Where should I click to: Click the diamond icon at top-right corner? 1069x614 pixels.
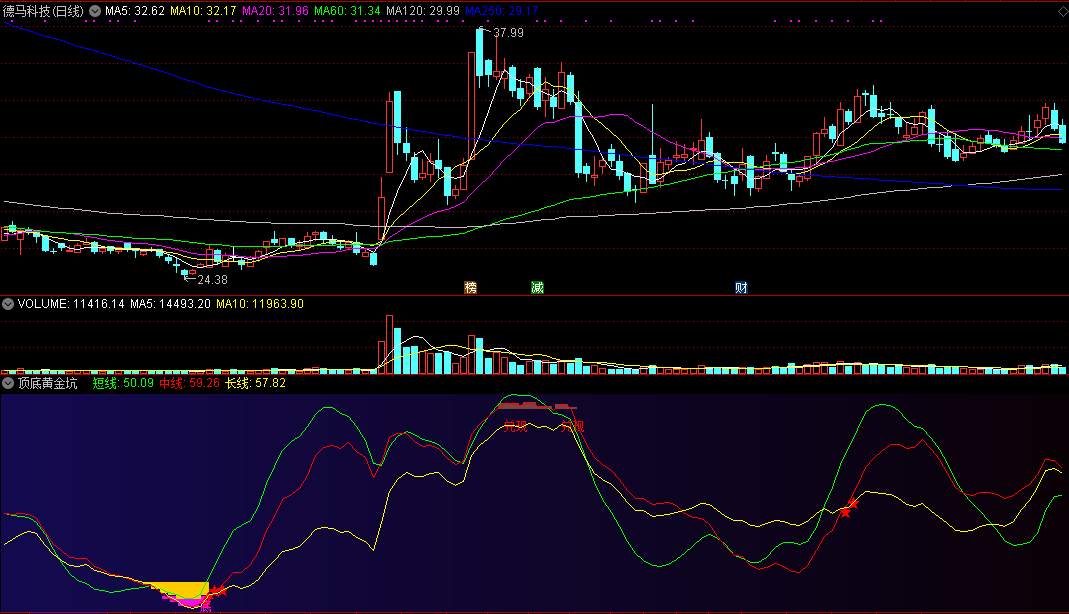(1062, 11)
